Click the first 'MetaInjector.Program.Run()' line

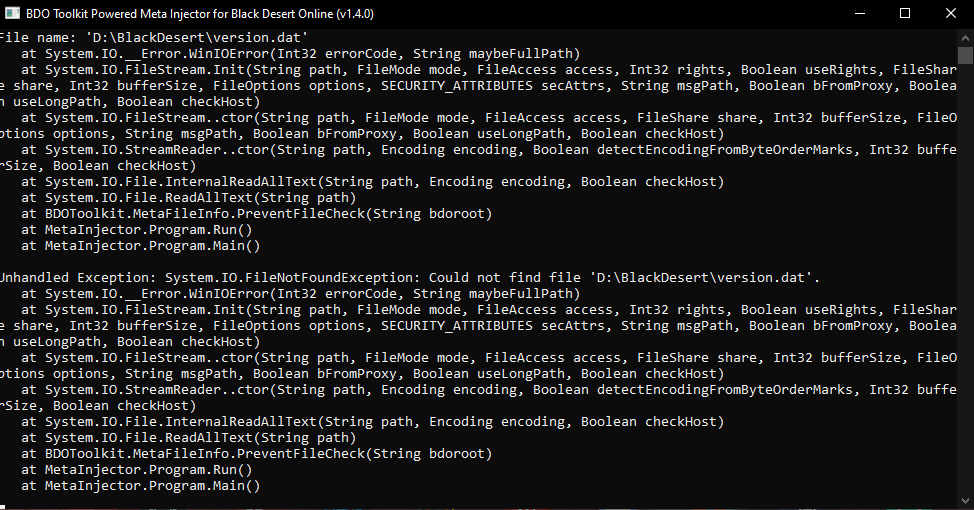[148, 229]
